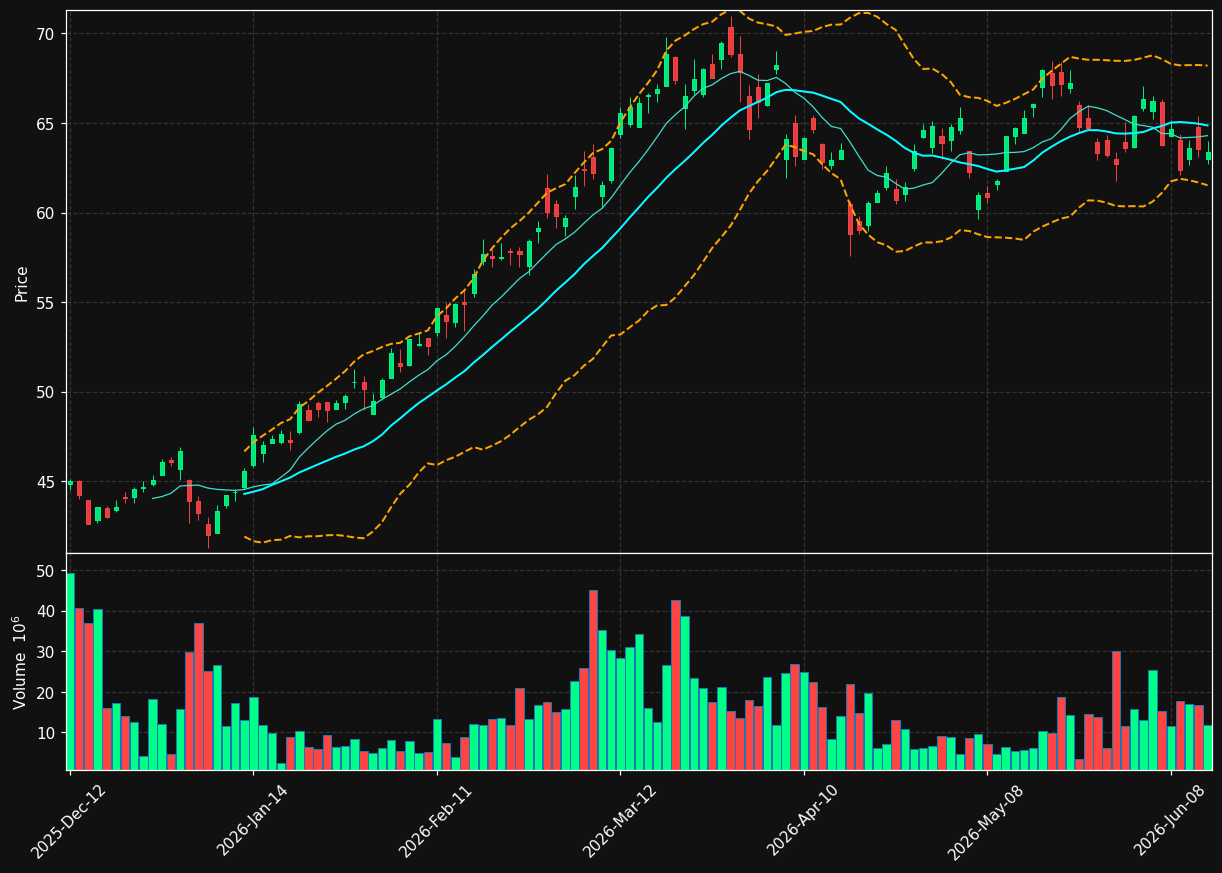Click the 2026-Jun-08 date label
The height and width of the screenshot is (873, 1222).
click(1171, 821)
